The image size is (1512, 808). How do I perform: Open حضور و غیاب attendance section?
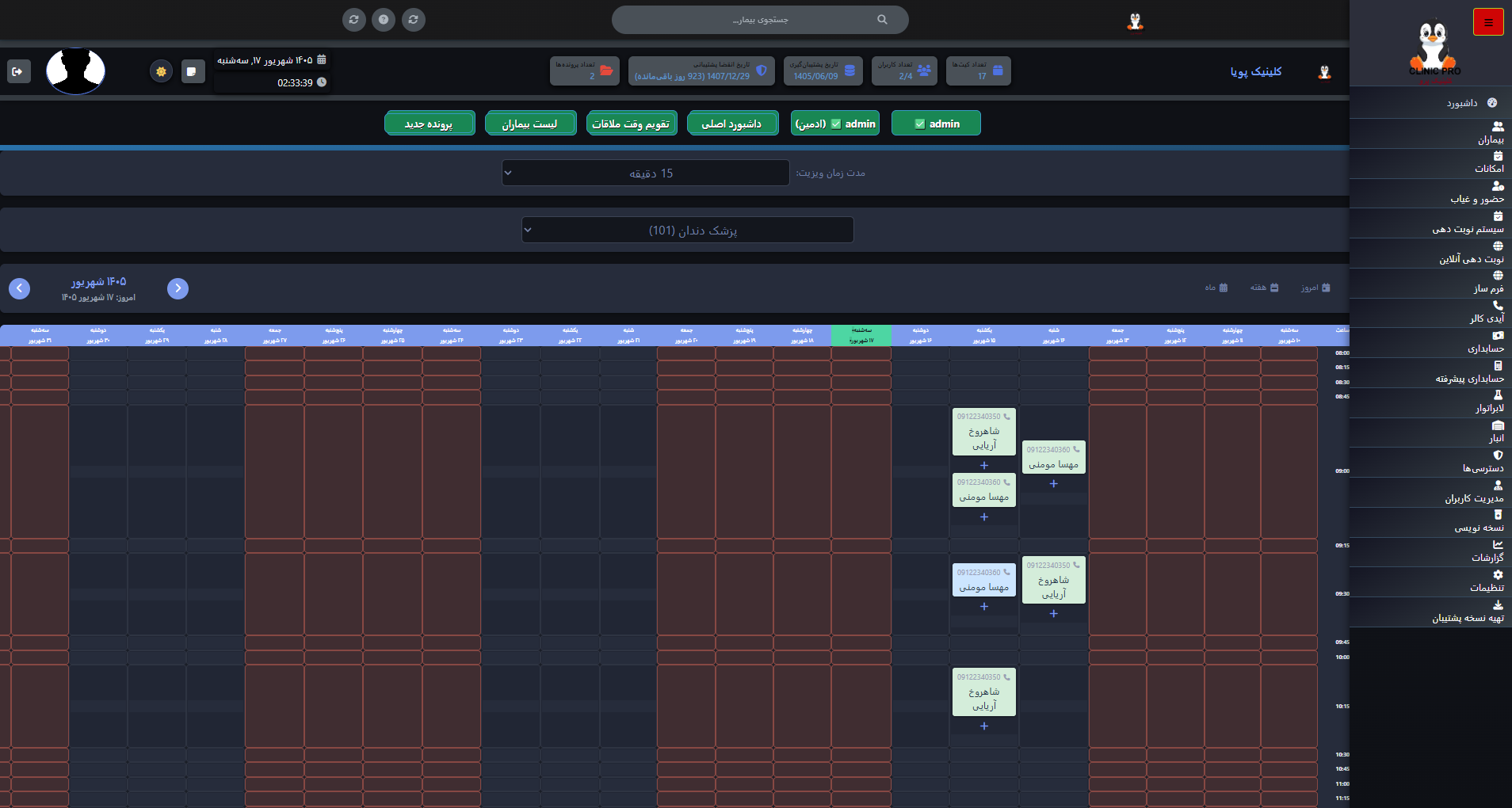tap(1430, 193)
